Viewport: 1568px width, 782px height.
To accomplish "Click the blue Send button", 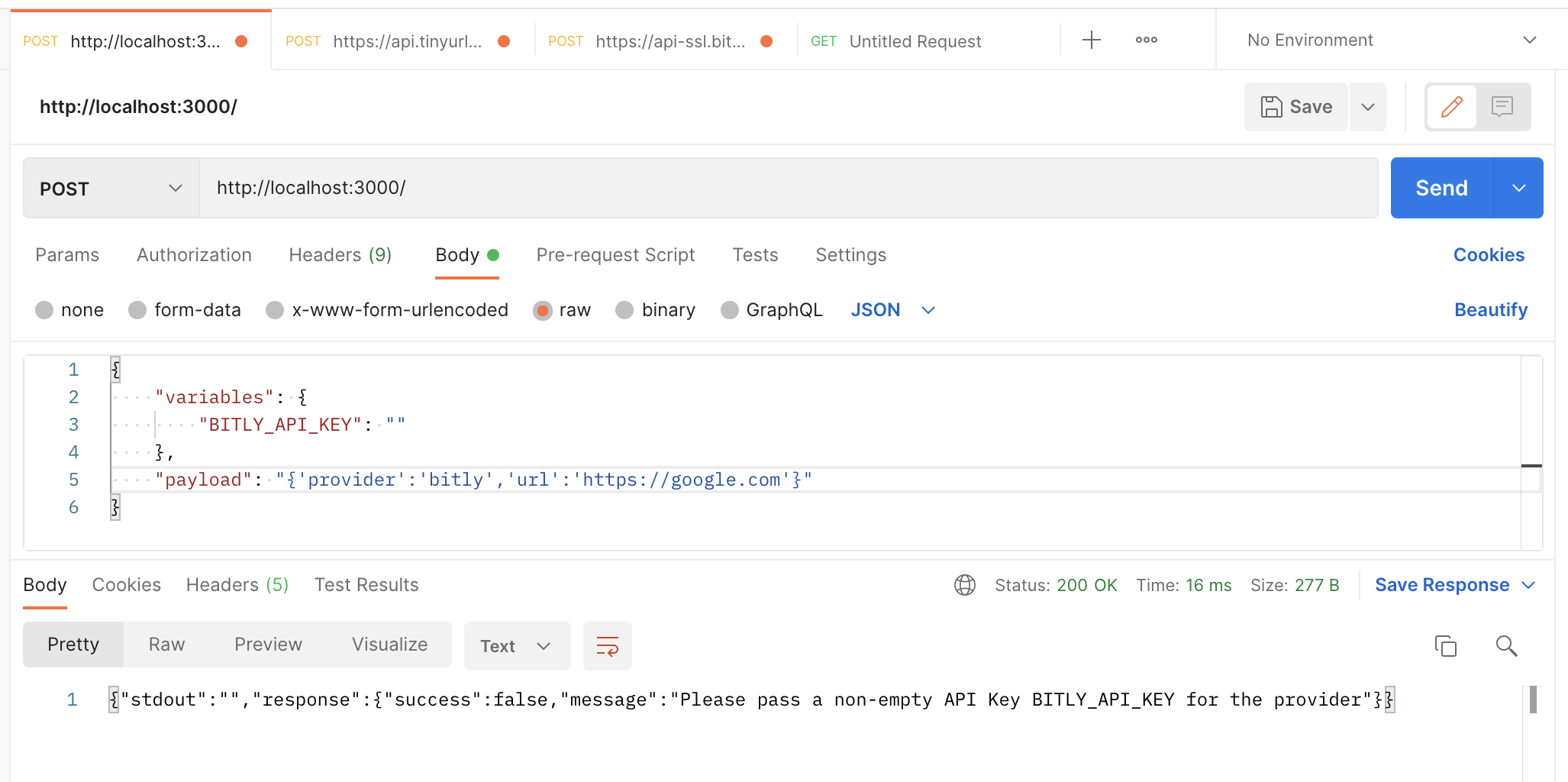I will pos(1441,189).
